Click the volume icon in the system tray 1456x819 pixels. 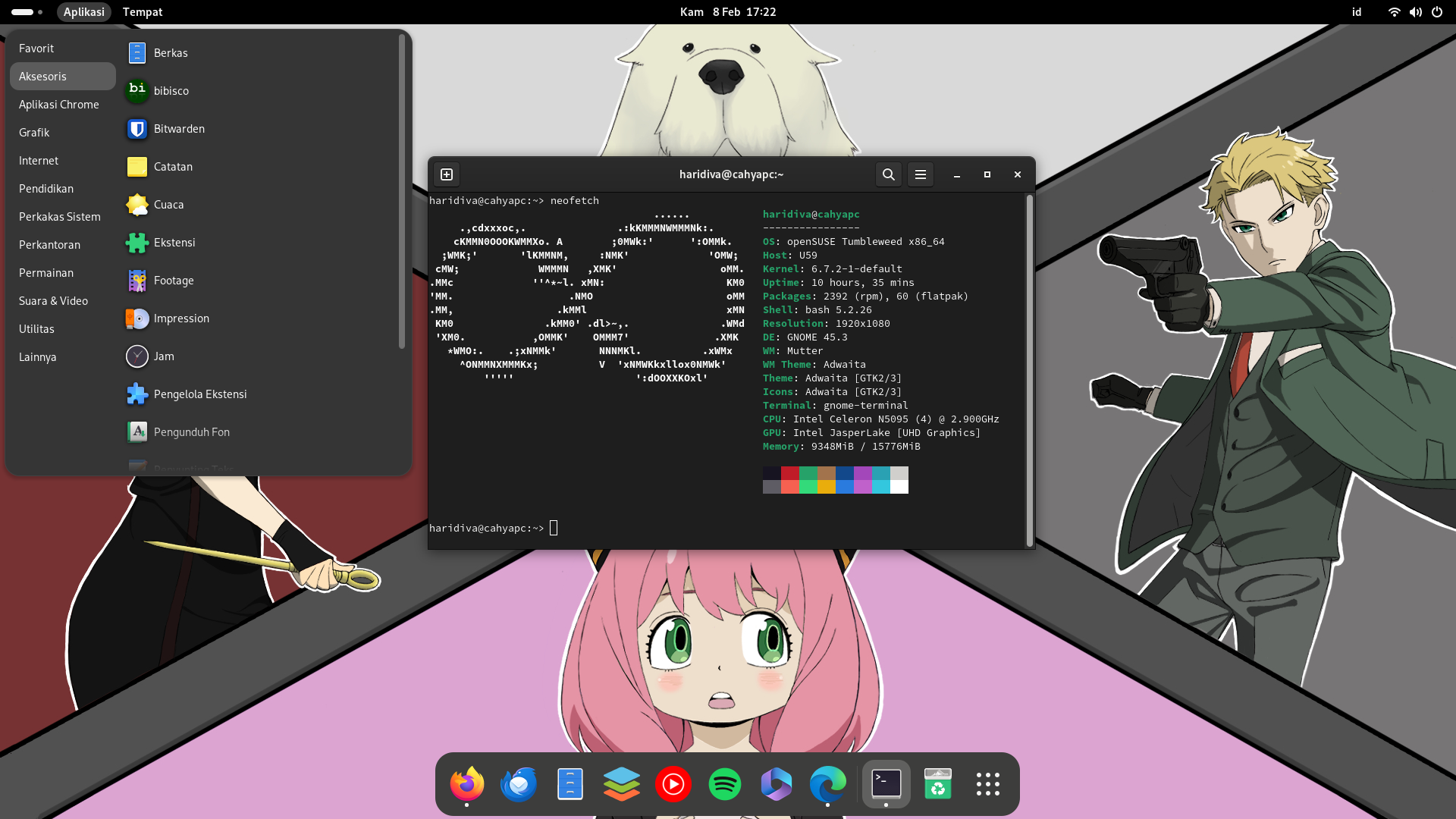1416,12
